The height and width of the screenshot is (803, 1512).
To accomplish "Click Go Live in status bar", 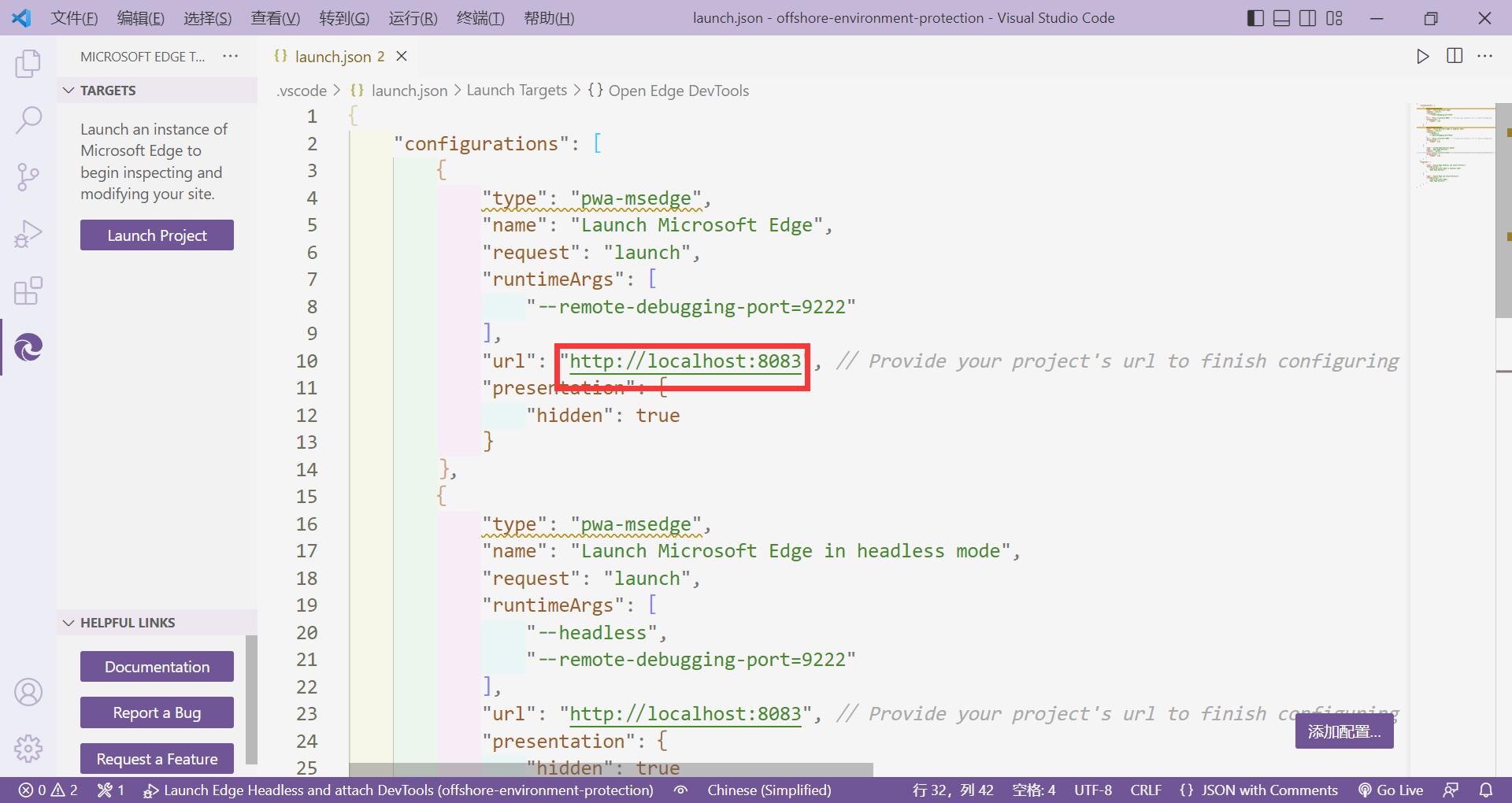I will pyautogui.click(x=1391, y=790).
